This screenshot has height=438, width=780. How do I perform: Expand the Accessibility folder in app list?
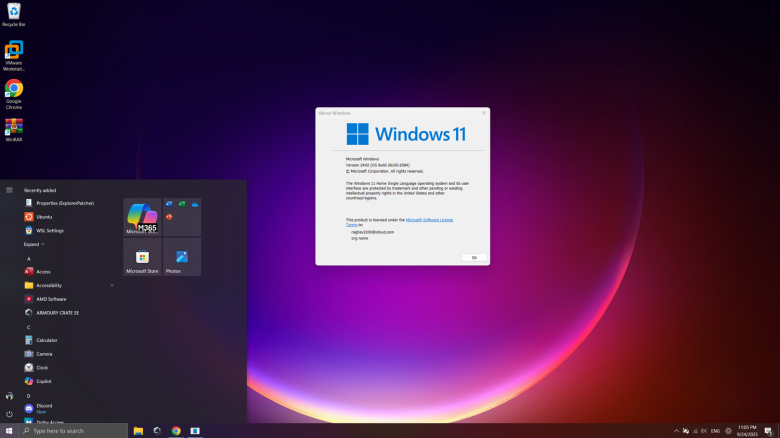pos(112,285)
